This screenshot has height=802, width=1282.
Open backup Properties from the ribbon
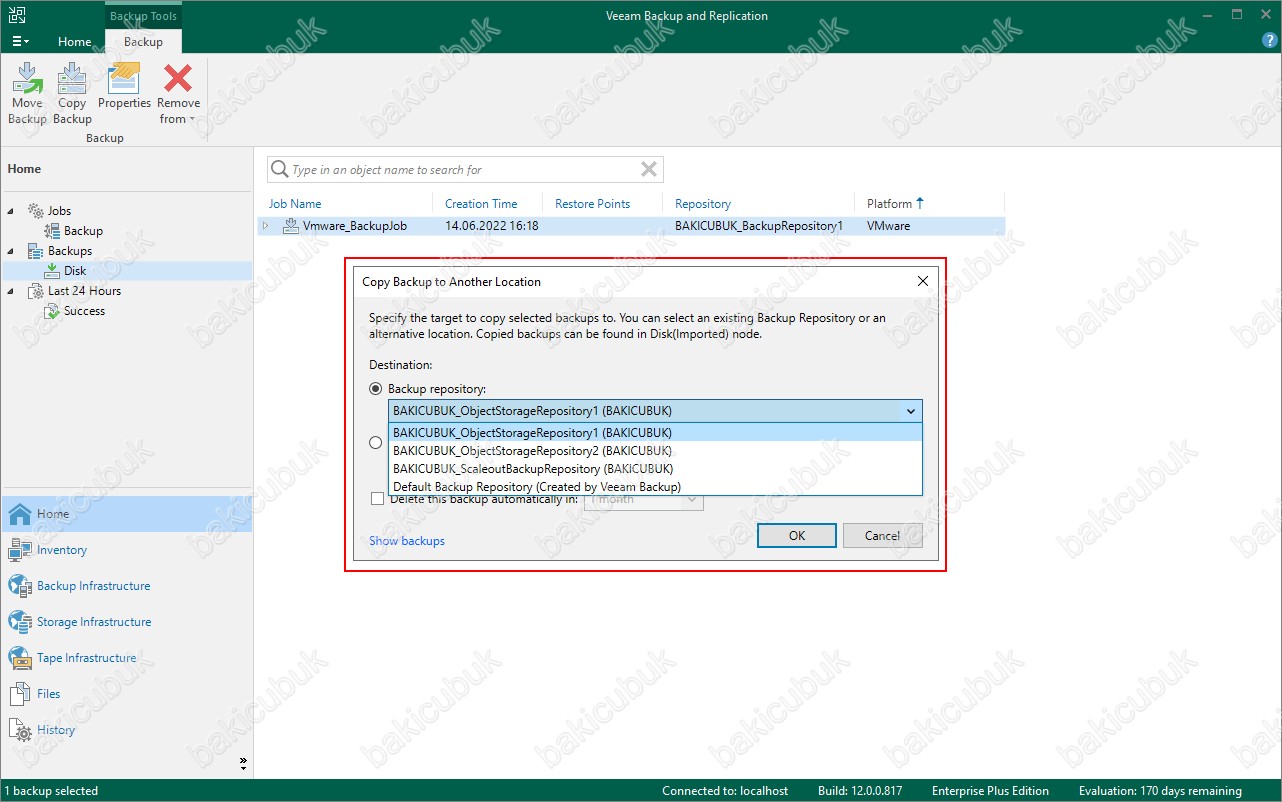click(124, 87)
